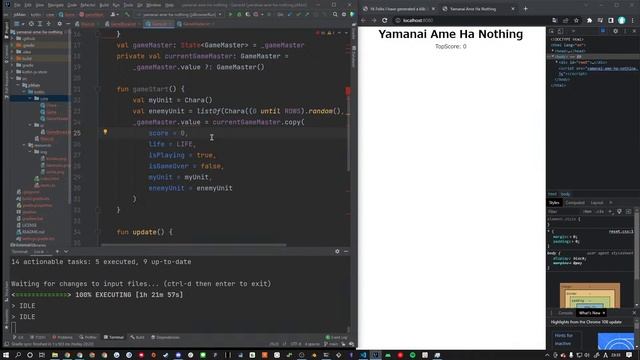This screenshot has height=360, width=640.
Task: Click the build hammer icon in IDE toolbar
Action: [127, 14]
